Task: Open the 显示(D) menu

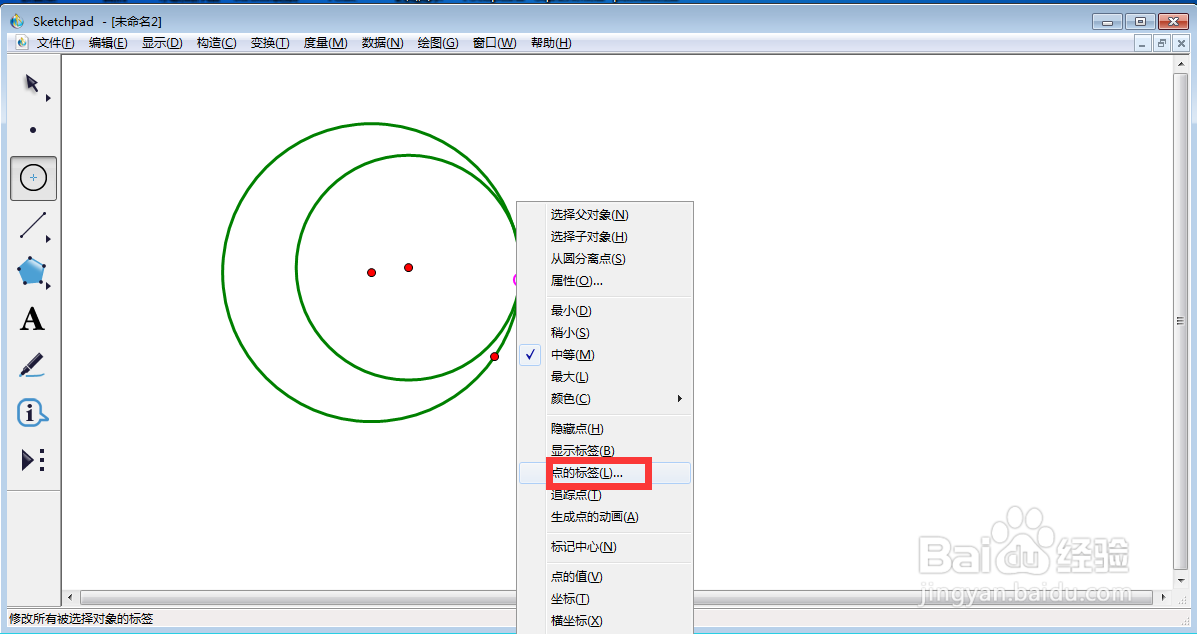Action: pos(162,43)
